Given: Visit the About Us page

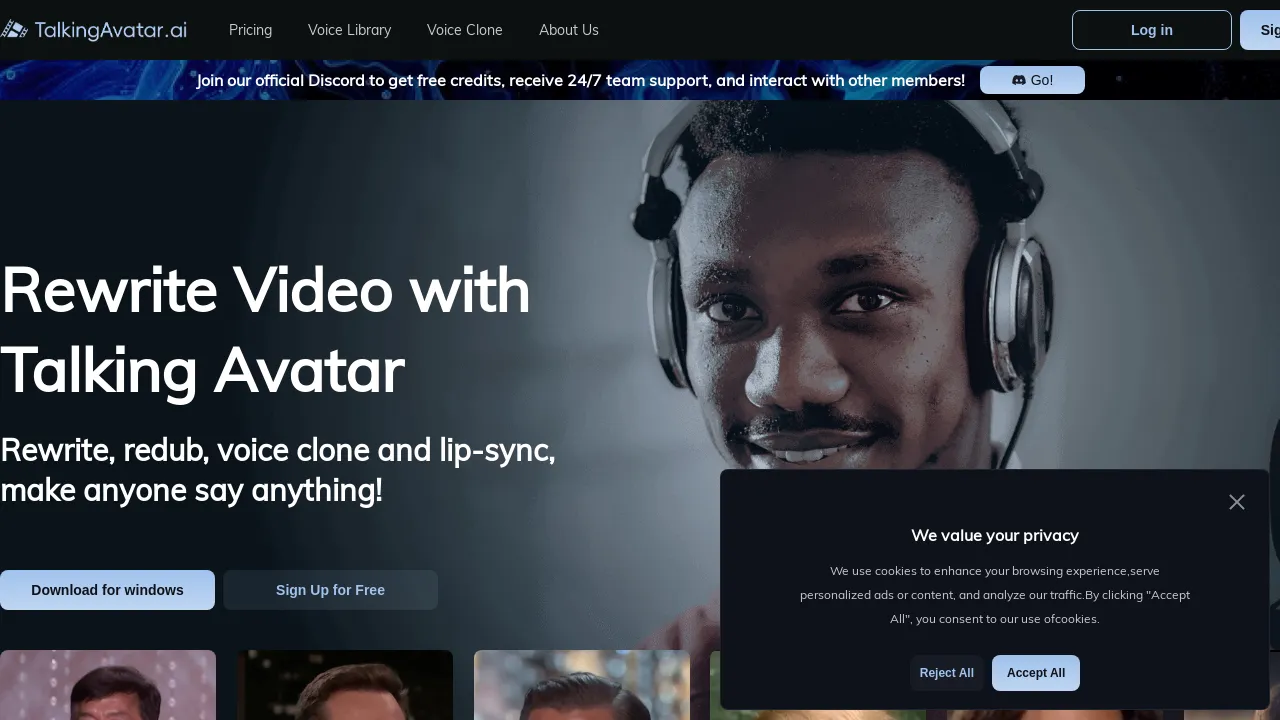Looking at the screenshot, I should click(x=568, y=30).
